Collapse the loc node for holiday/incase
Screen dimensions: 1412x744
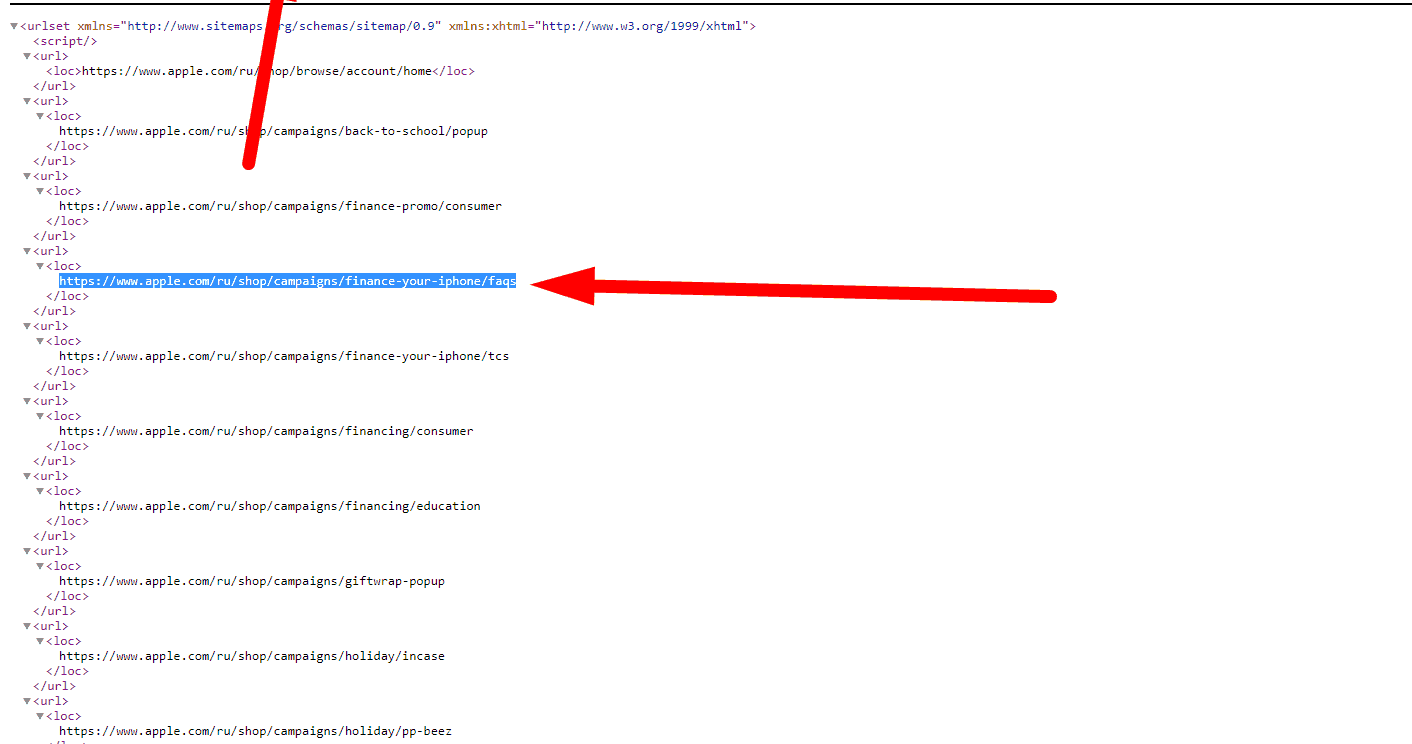click(x=41, y=641)
